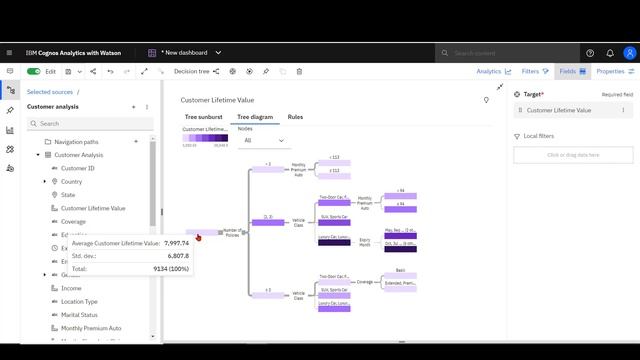Click the data tree vertical scrollbar
Image resolution: width=640 pixels, height=360 pixels.
[153, 184]
